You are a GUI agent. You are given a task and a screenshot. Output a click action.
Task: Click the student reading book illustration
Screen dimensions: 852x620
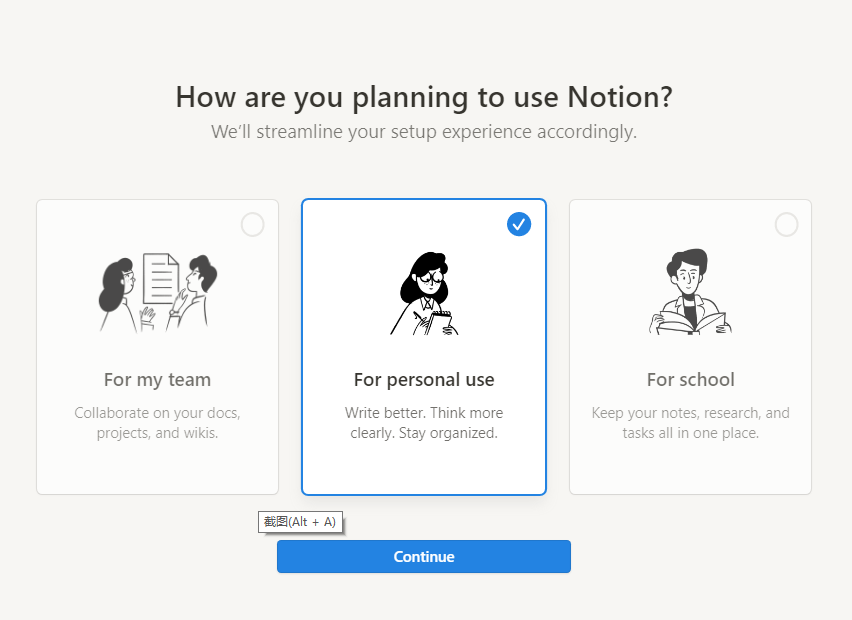pos(690,290)
